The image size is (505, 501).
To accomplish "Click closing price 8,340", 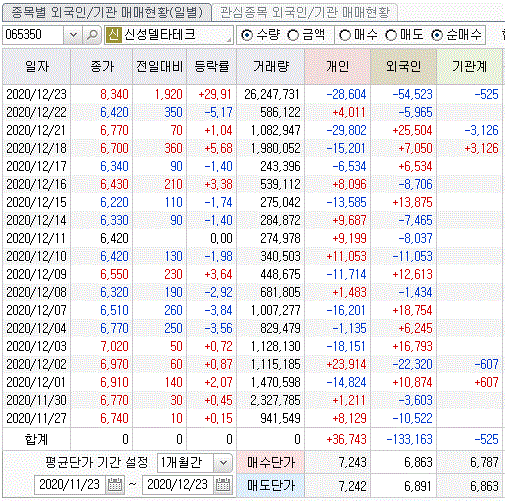I will (x=114, y=94).
